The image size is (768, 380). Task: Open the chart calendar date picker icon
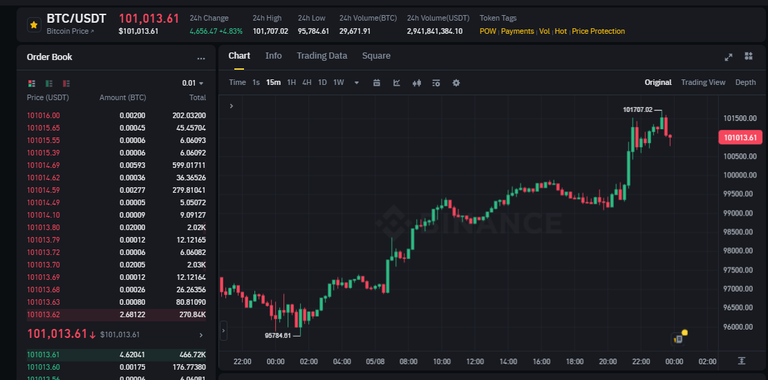click(377, 83)
